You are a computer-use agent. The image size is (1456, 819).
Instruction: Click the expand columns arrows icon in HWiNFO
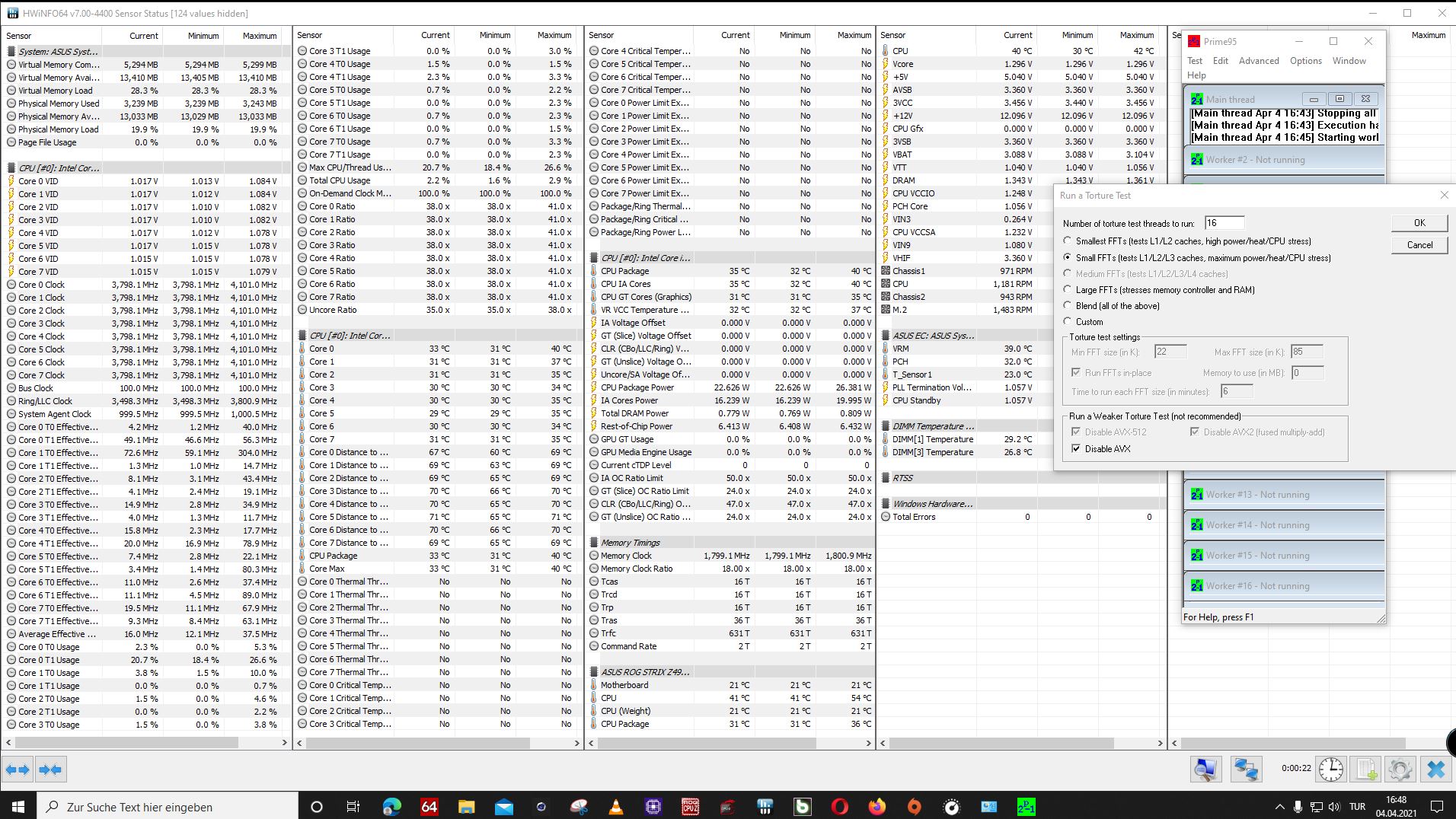pos(18,770)
